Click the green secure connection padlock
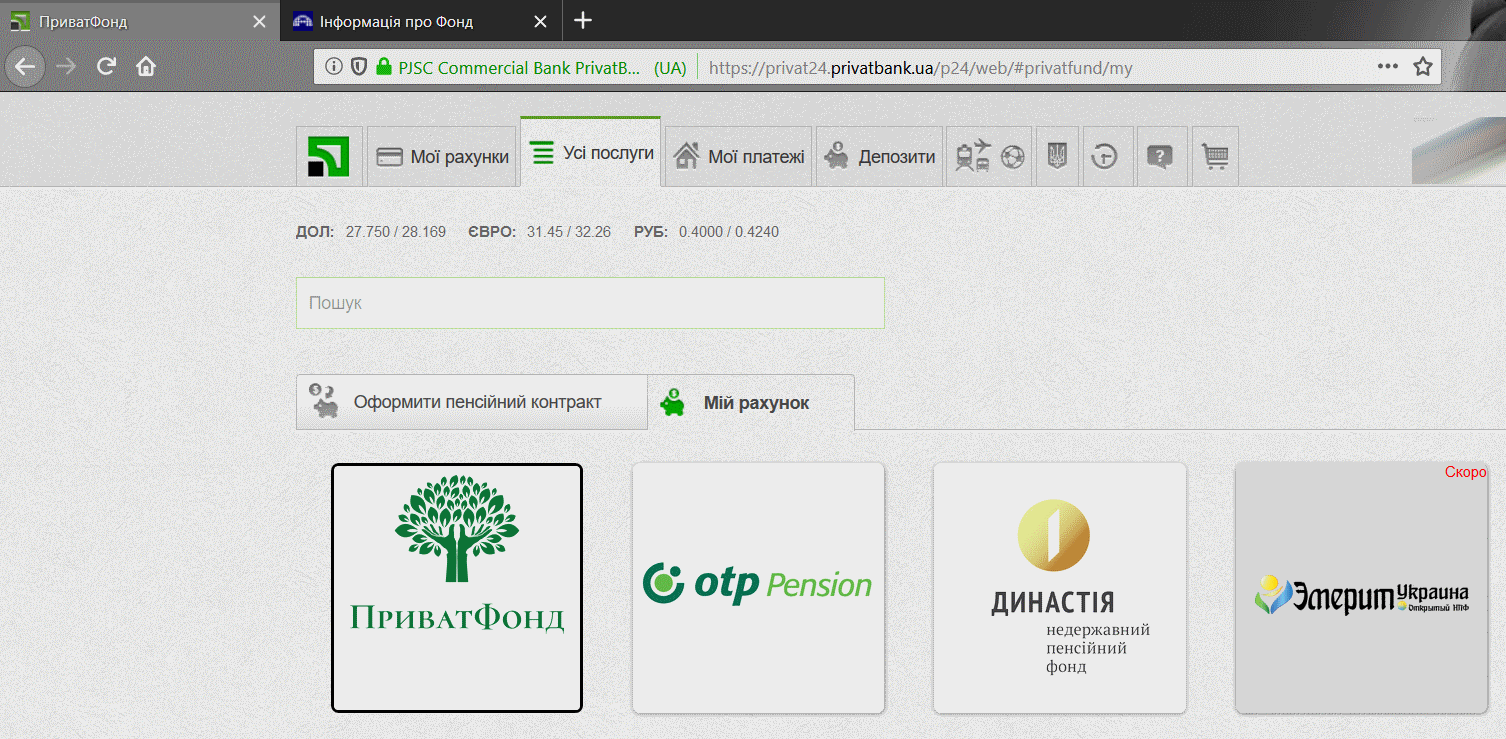Viewport: 1506px width, 739px height. (383, 67)
